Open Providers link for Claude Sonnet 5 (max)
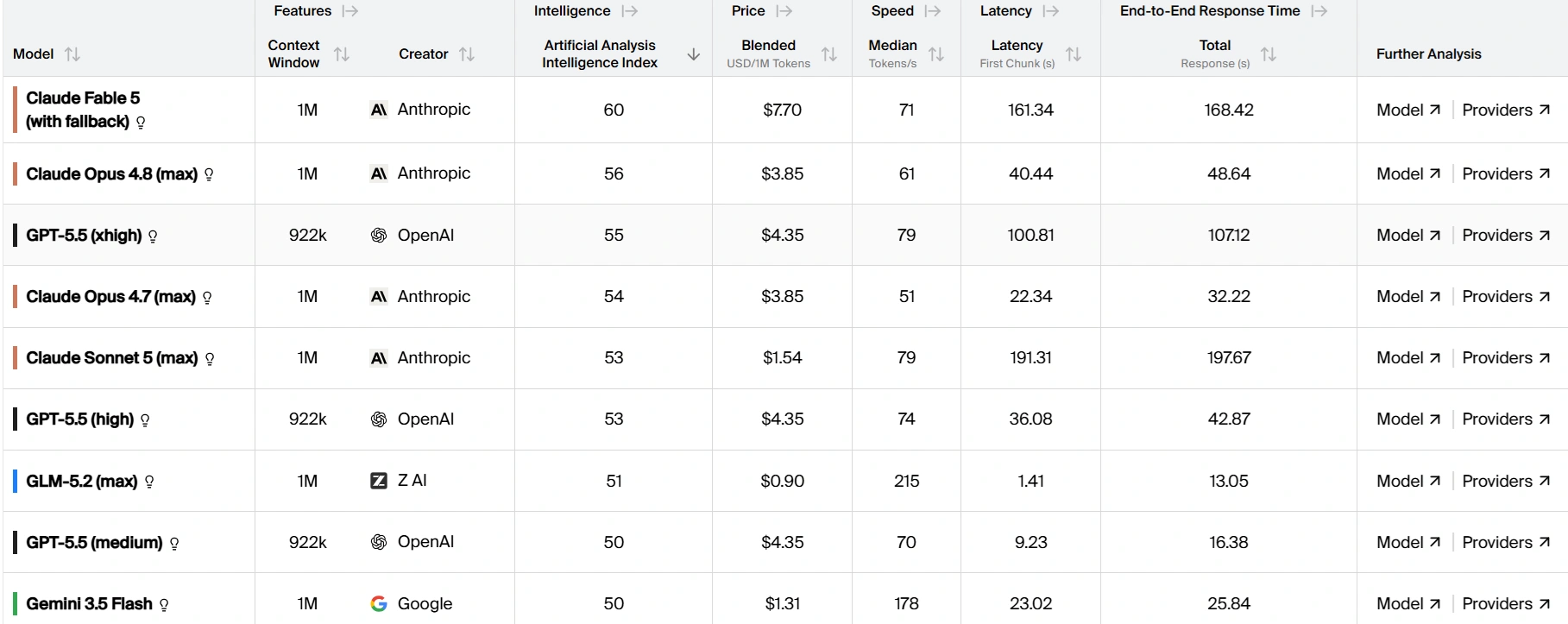Screen dimensions: 1568x624 [x=1506, y=357]
